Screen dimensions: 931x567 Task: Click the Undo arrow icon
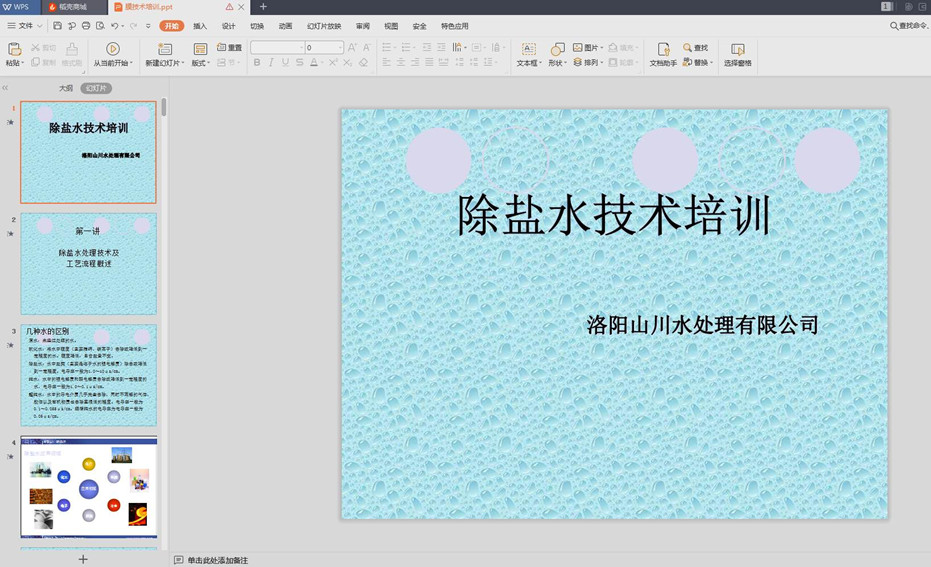click(115, 26)
